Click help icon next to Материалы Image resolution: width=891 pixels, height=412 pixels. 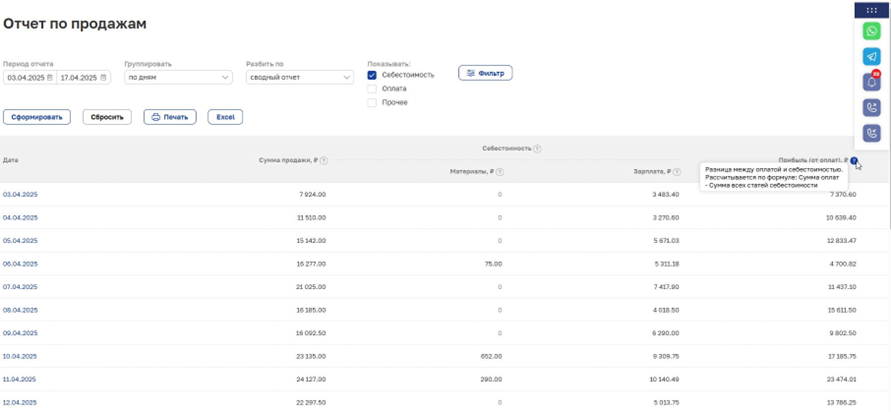[x=500, y=172]
